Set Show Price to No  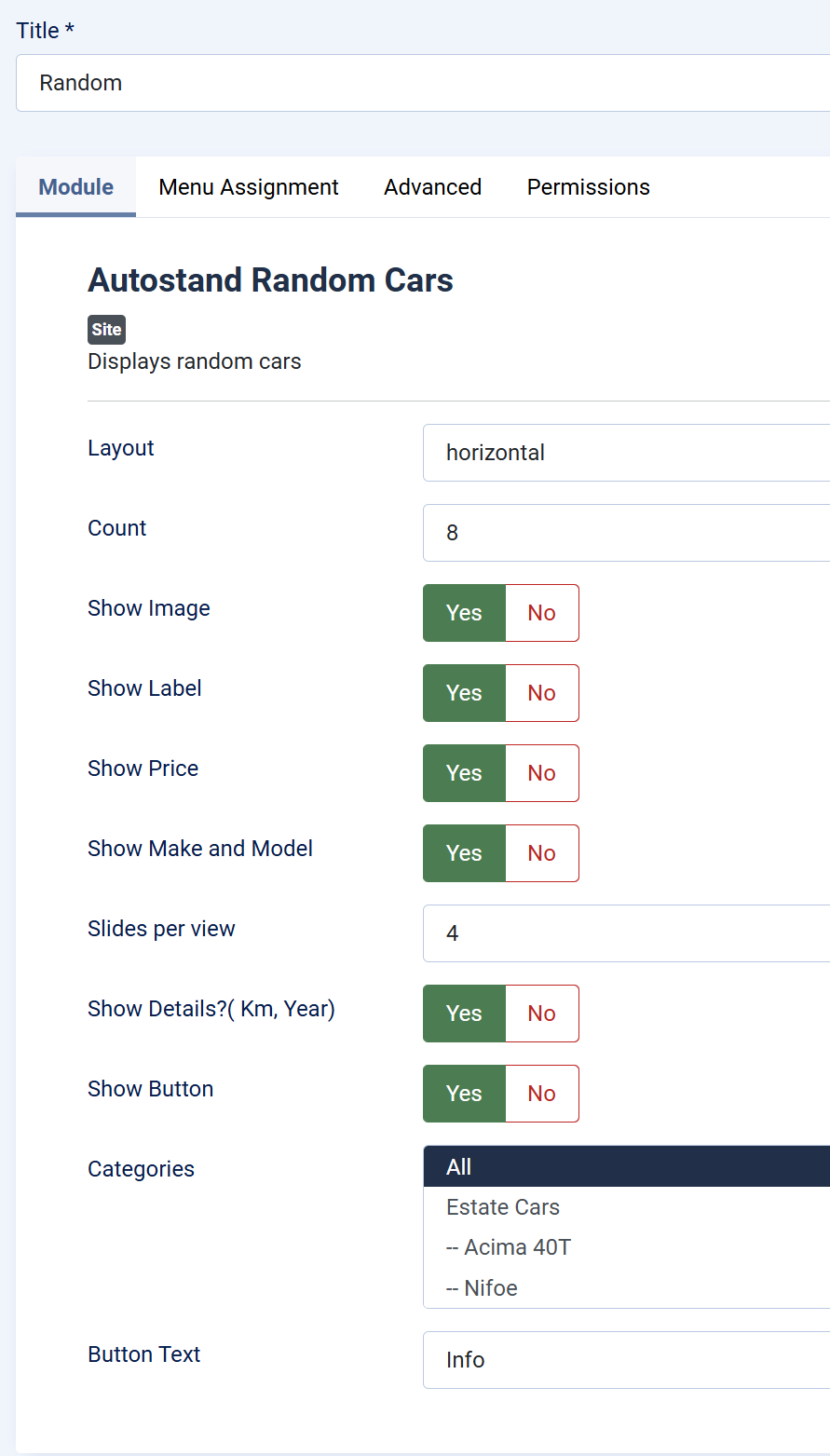(541, 773)
